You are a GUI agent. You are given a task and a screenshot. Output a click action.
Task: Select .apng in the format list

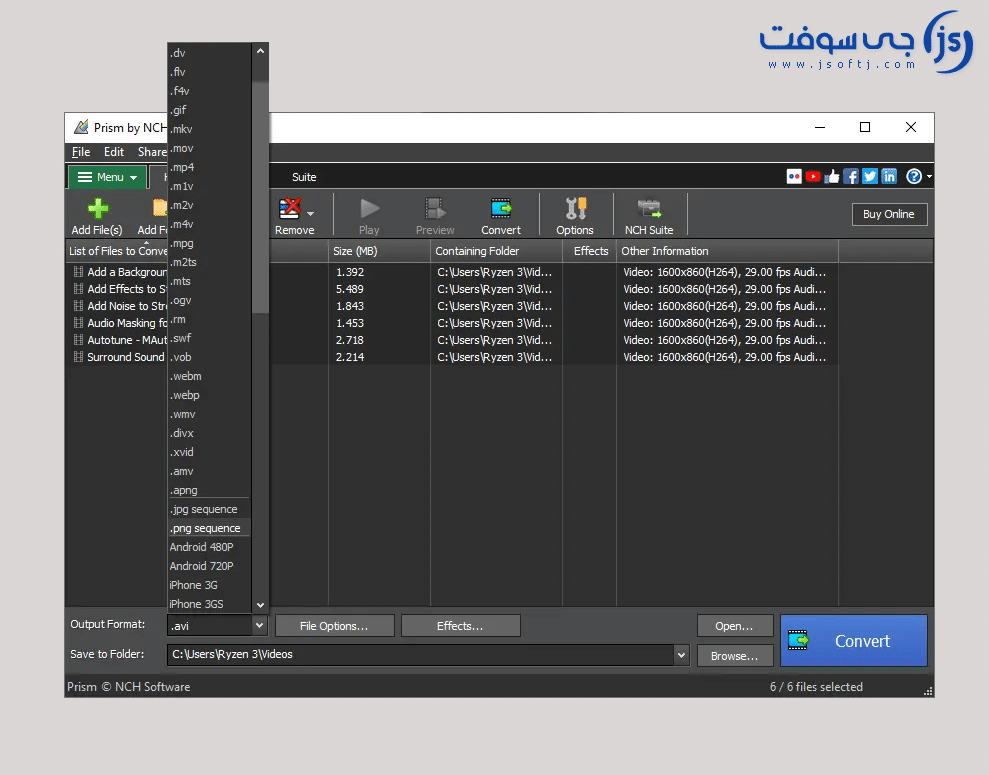pos(209,490)
